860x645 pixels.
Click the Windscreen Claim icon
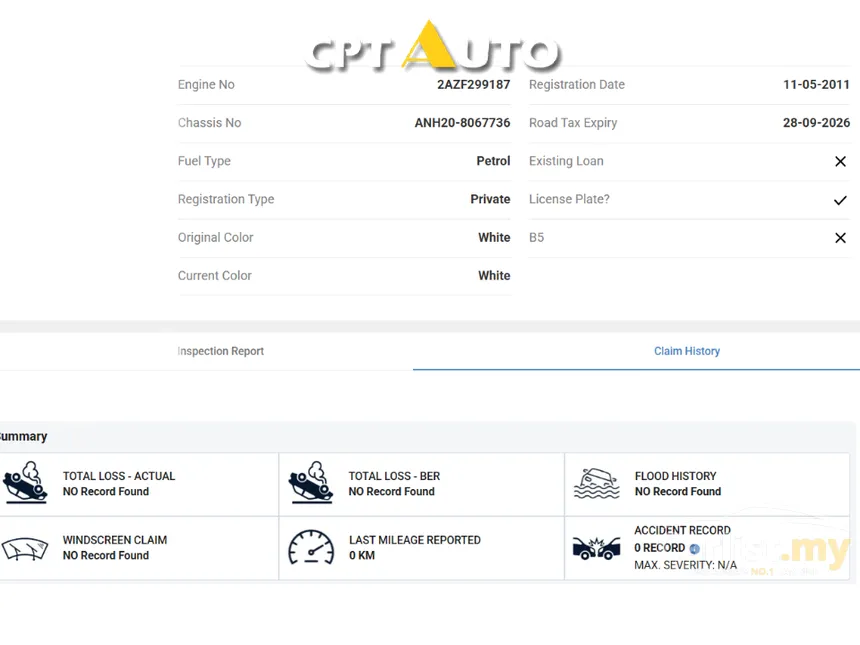(x=25, y=548)
